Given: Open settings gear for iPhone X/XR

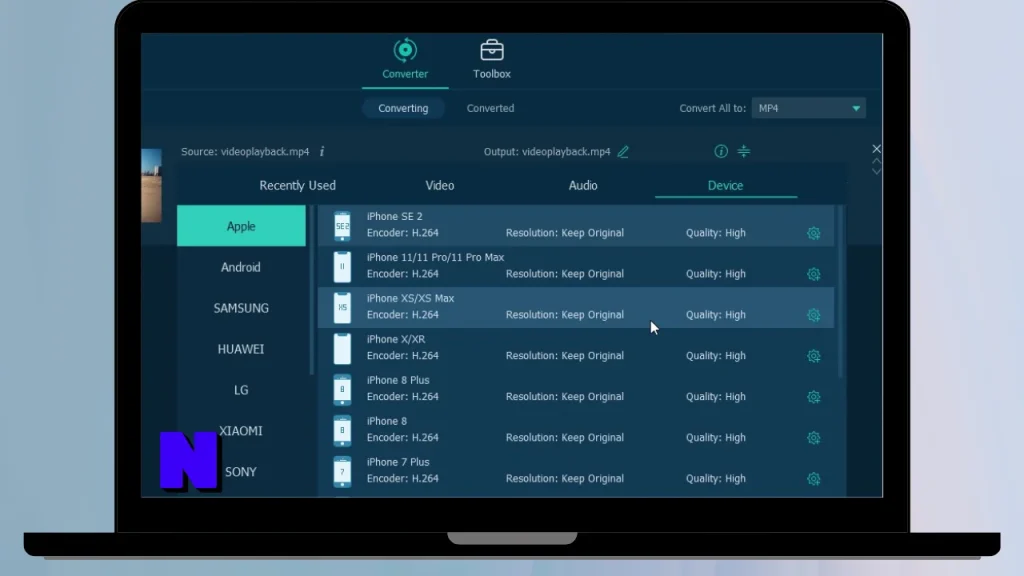Looking at the screenshot, I should coord(814,356).
